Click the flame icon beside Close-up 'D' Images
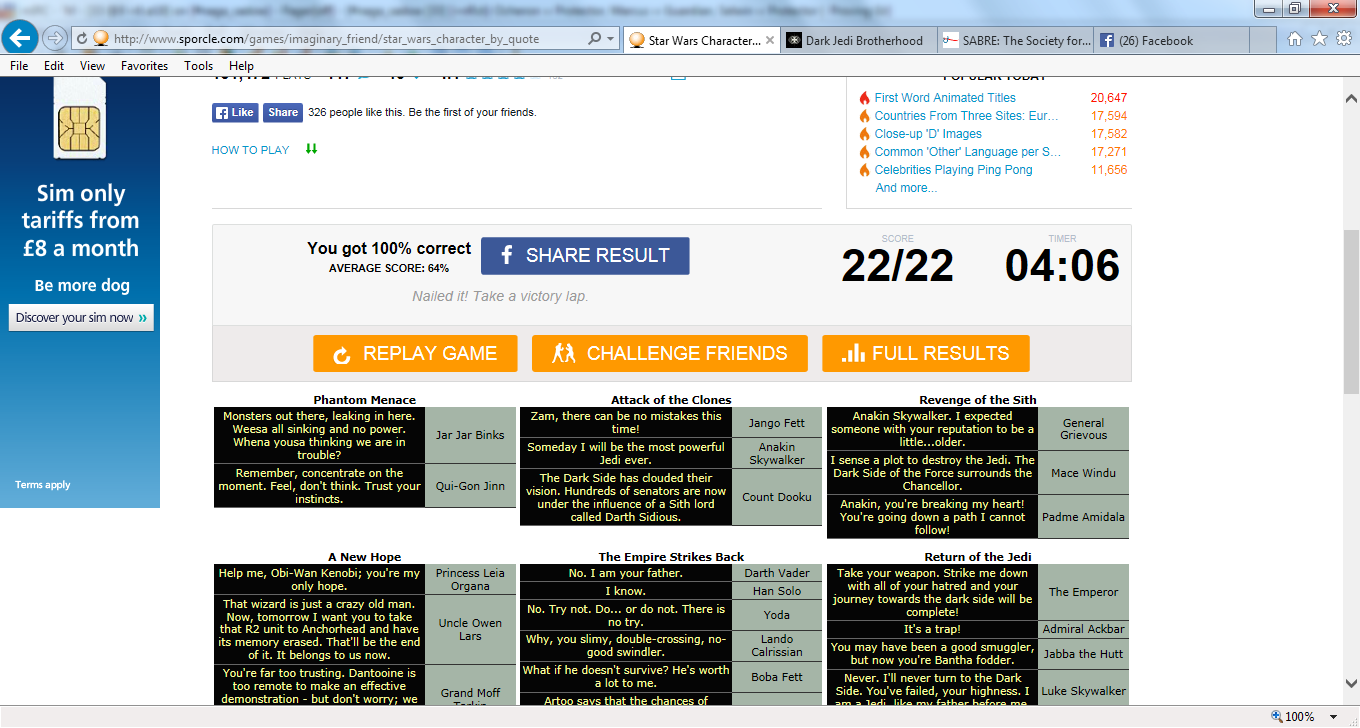The image size is (1360, 728). pyautogui.click(x=864, y=134)
